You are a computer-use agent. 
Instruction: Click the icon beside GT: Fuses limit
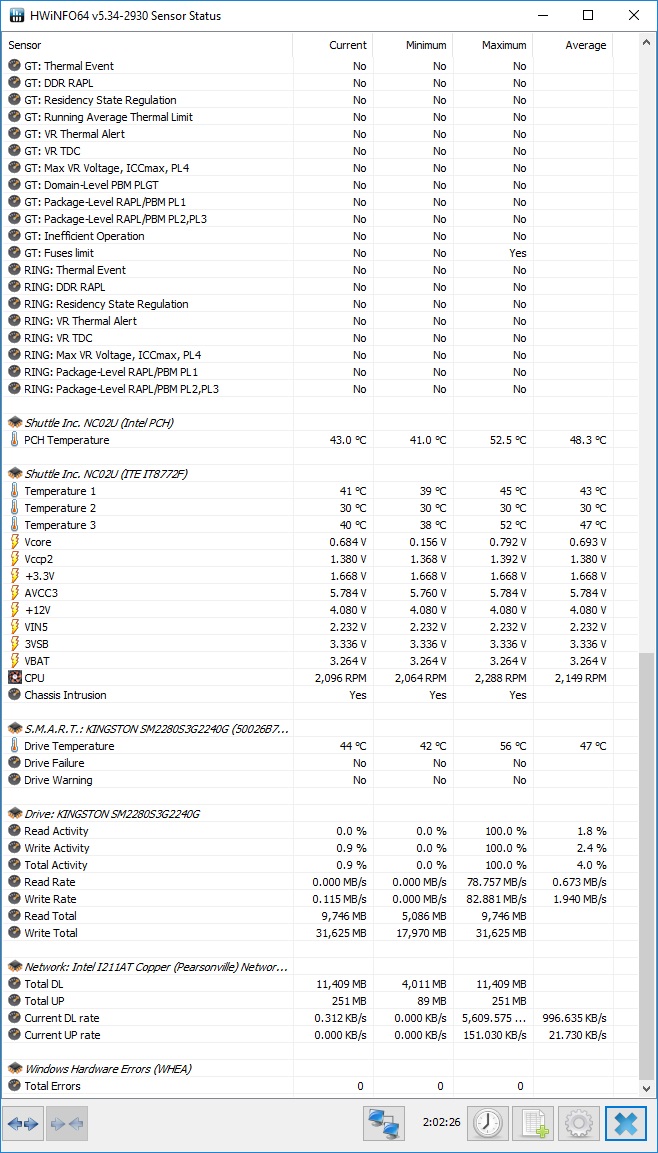click(15, 253)
